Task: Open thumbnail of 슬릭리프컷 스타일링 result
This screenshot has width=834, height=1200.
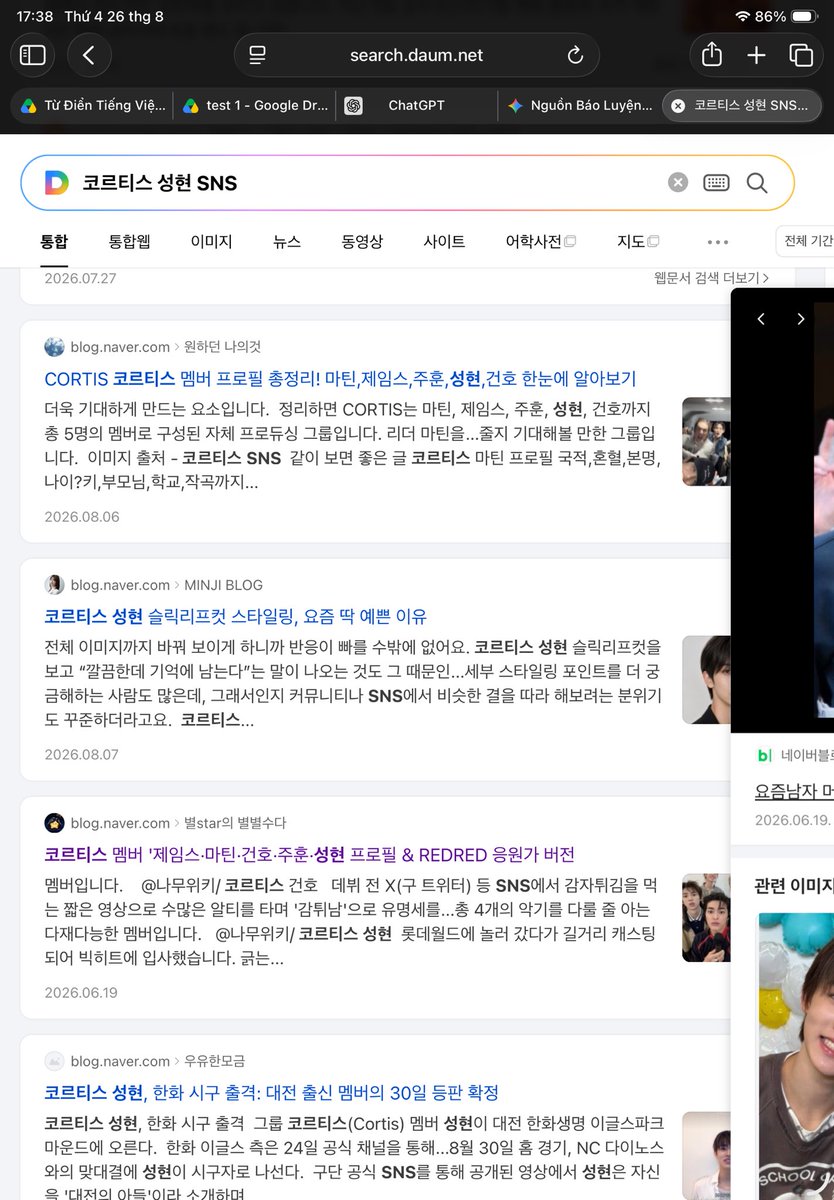Action: (706, 680)
